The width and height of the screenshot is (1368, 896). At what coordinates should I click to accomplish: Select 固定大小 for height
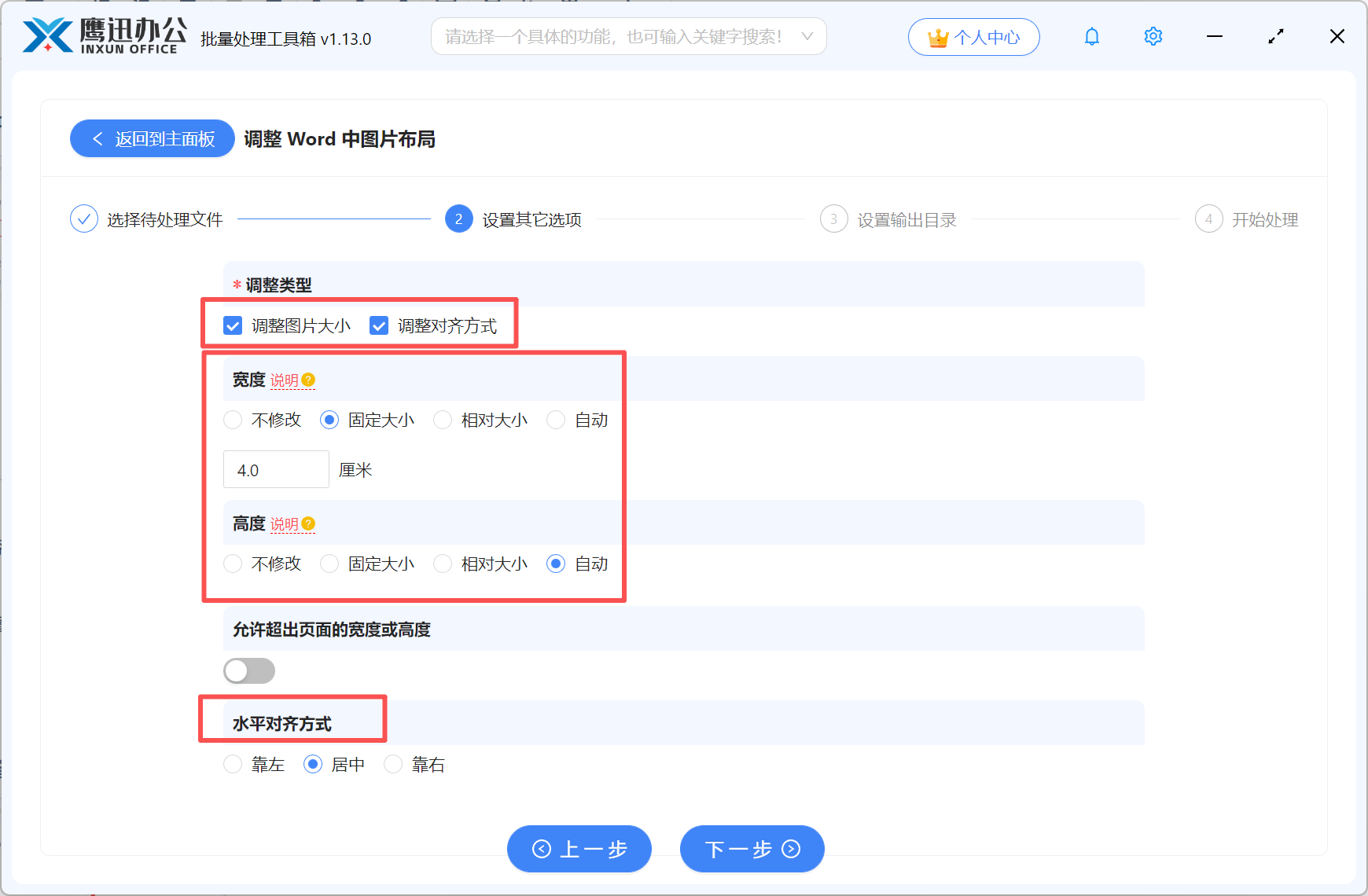(329, 564)
